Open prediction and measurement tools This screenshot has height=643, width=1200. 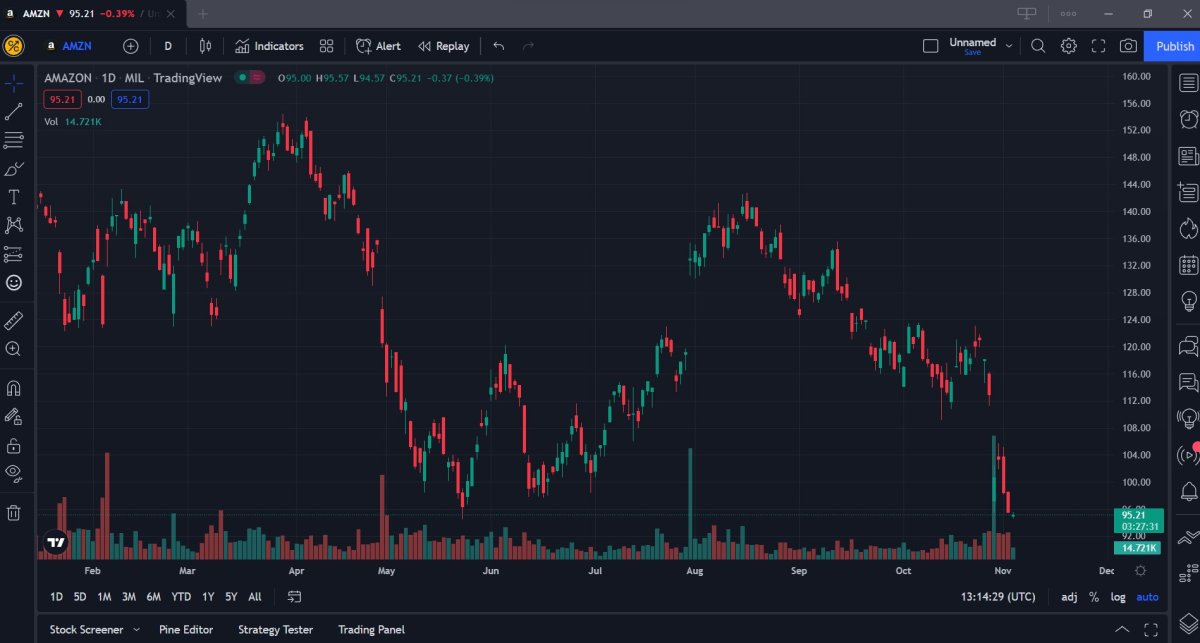[x=14, y=254]
